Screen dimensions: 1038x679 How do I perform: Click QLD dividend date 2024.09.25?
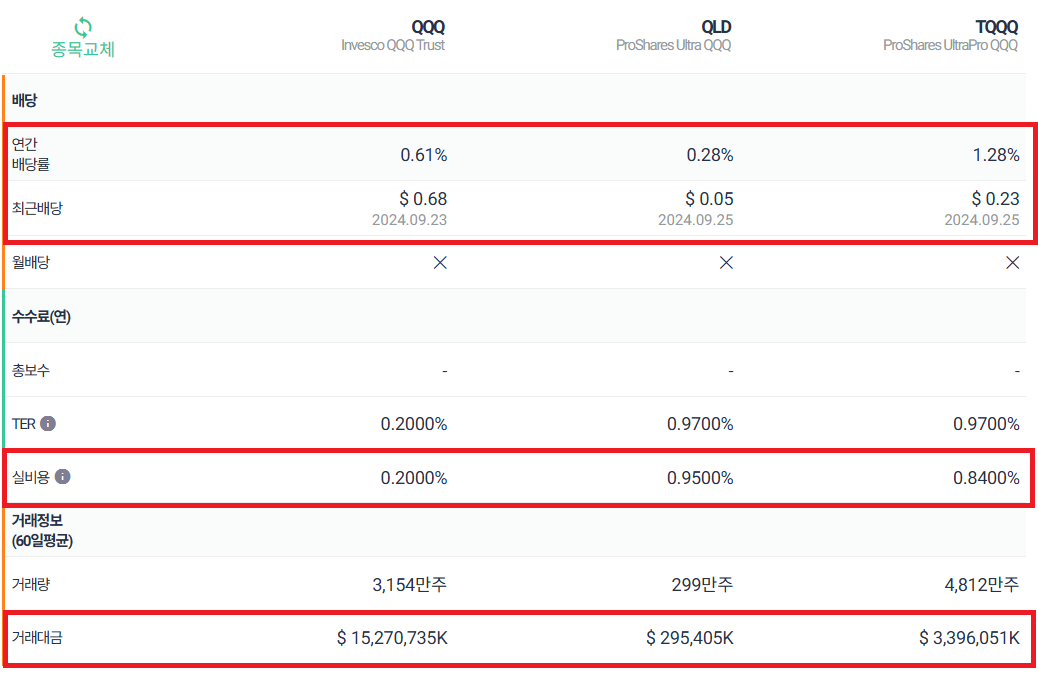pos(695,220)
